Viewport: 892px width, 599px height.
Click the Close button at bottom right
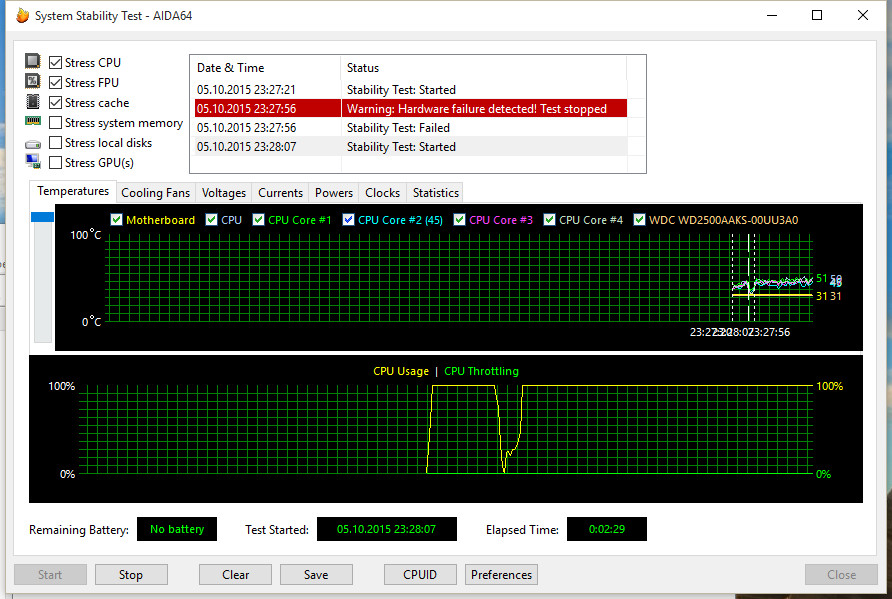[841, 575]
